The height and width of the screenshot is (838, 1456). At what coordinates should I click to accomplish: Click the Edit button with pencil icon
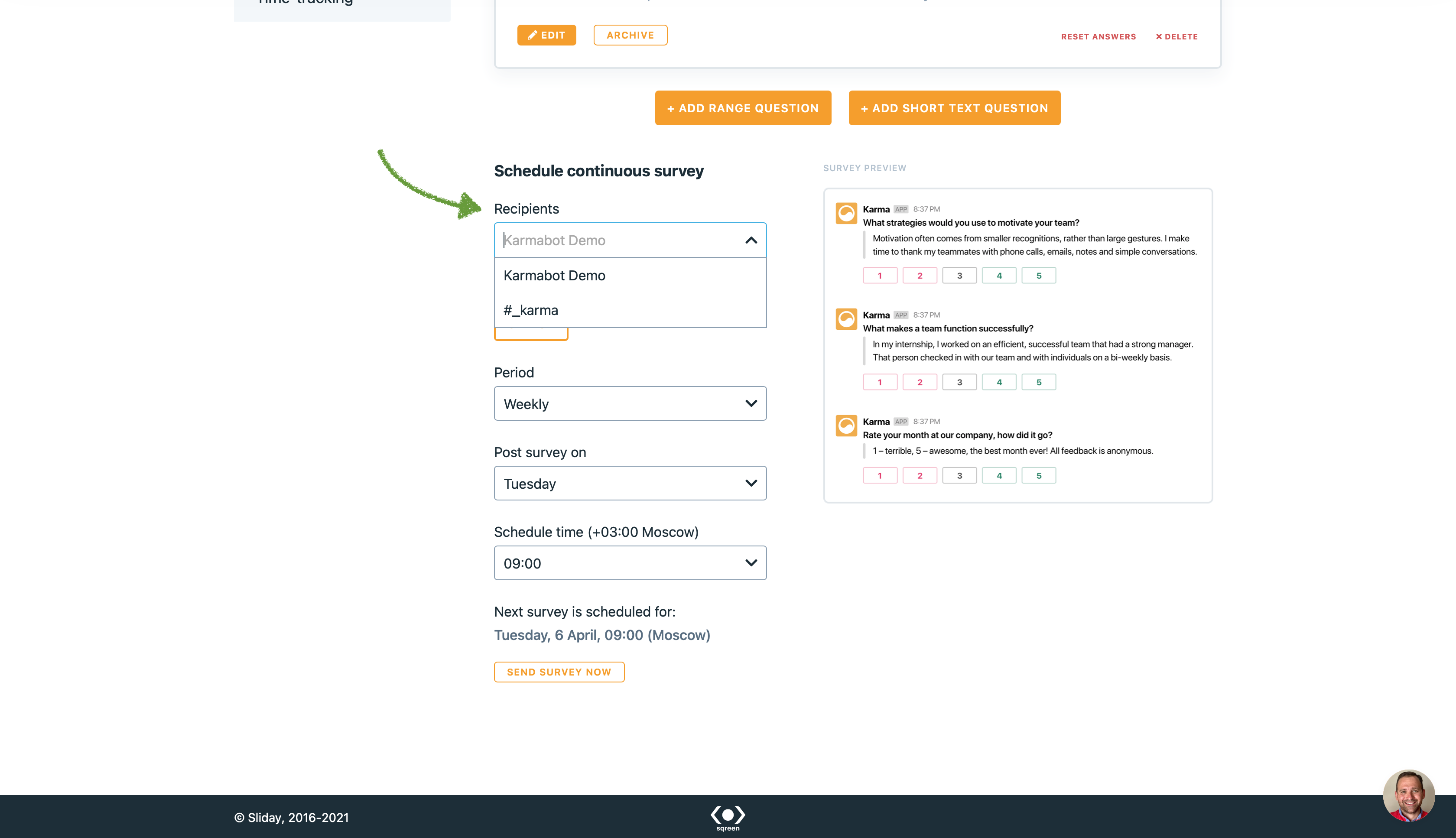pyautogui.click(x=546, y=35)
